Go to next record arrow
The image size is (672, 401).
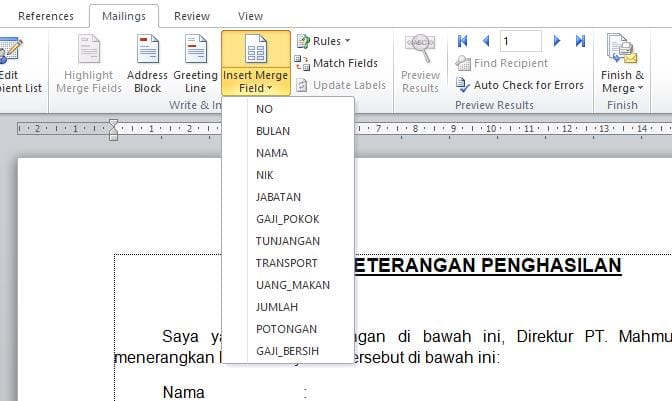558,41
